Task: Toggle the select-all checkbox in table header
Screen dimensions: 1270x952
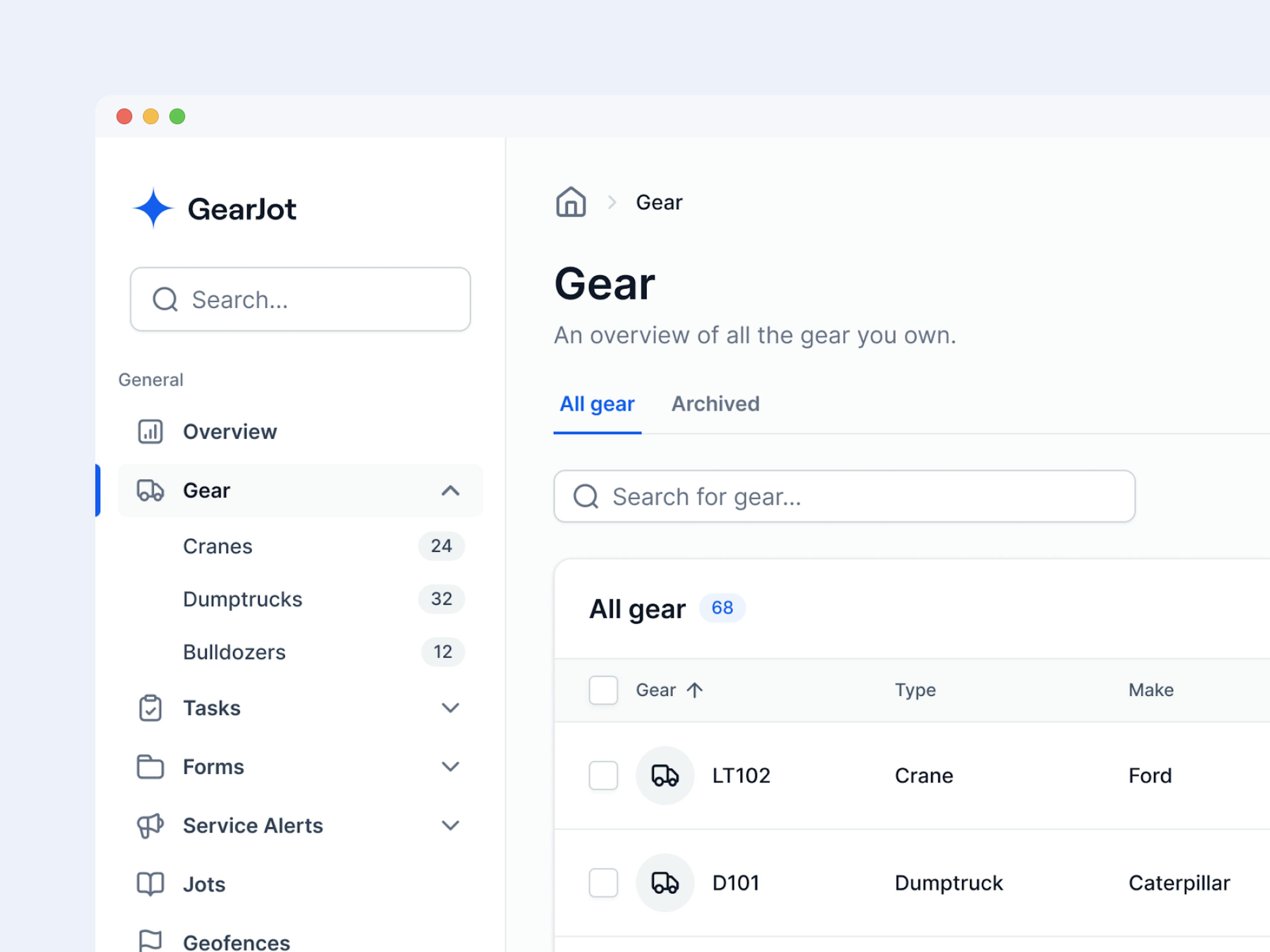Action: coord(604,690)
